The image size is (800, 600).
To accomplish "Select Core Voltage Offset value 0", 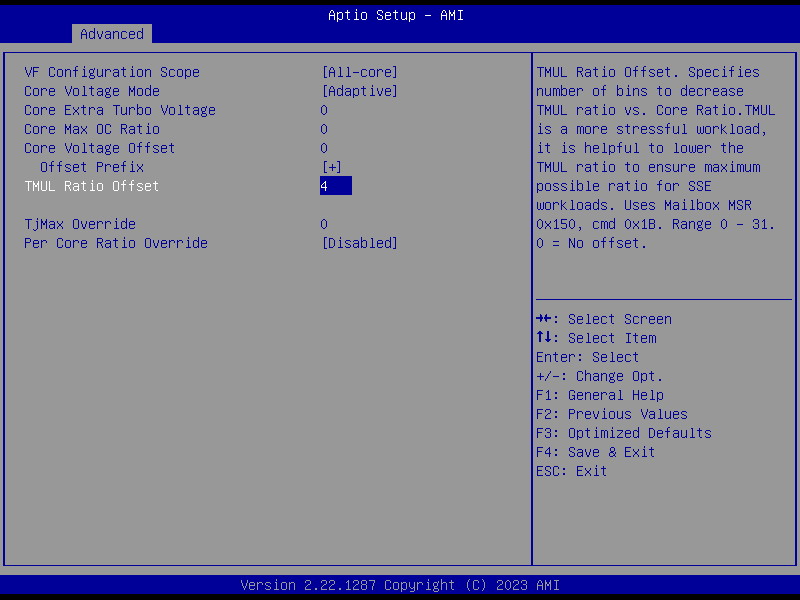I will (324, 148).
